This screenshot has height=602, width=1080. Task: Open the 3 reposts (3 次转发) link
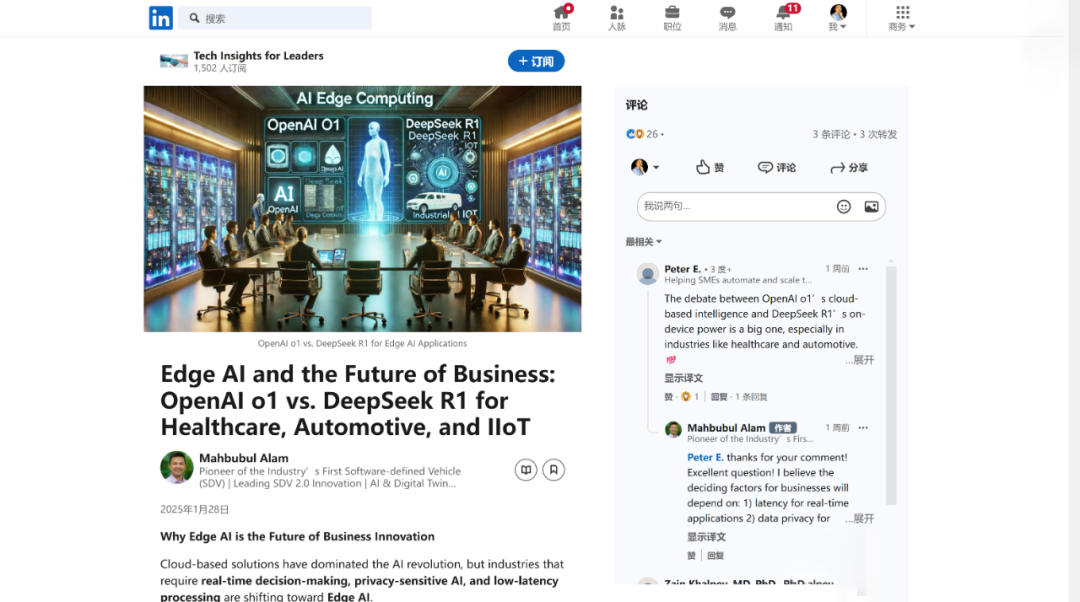point(878,134)
